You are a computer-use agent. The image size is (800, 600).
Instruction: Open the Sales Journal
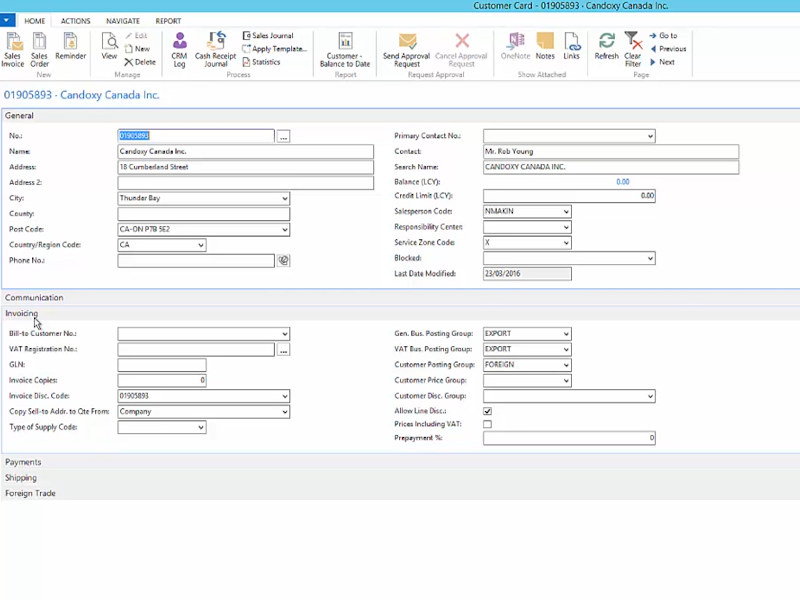tap(268, 36)
